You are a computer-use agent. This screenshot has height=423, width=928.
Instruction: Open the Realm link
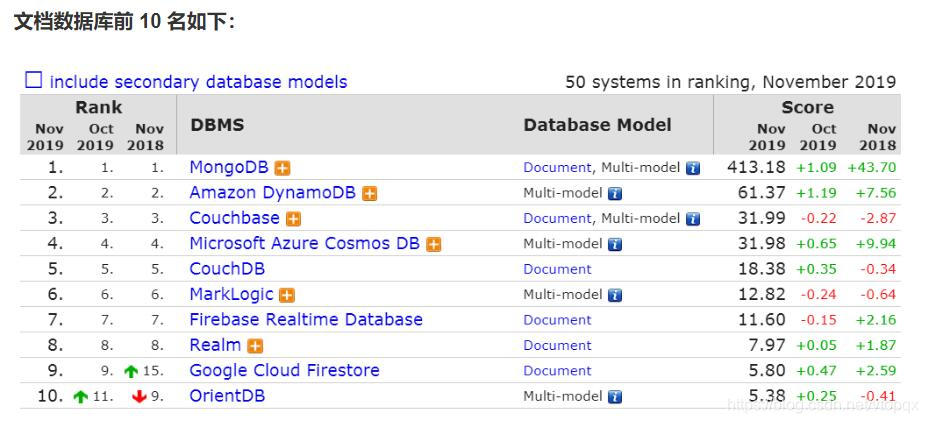tap(215, 345)
